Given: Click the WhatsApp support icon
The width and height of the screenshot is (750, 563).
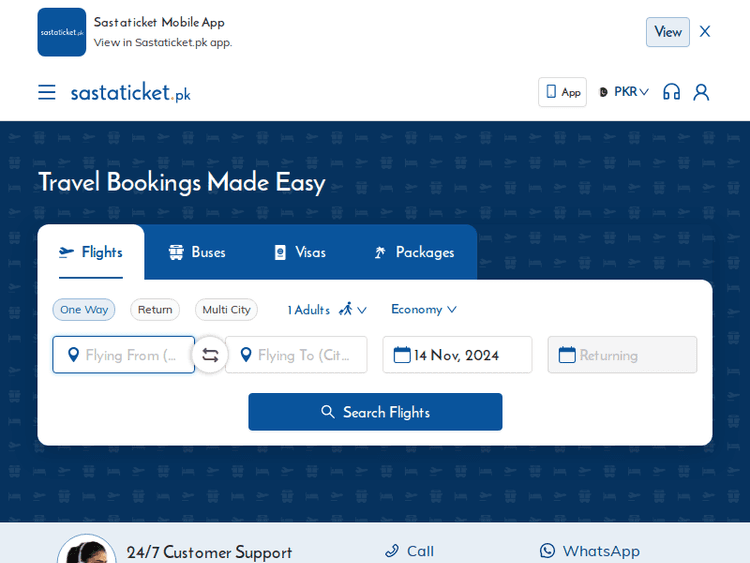Looking at the screenshot, I should click(x=547, y=551).
